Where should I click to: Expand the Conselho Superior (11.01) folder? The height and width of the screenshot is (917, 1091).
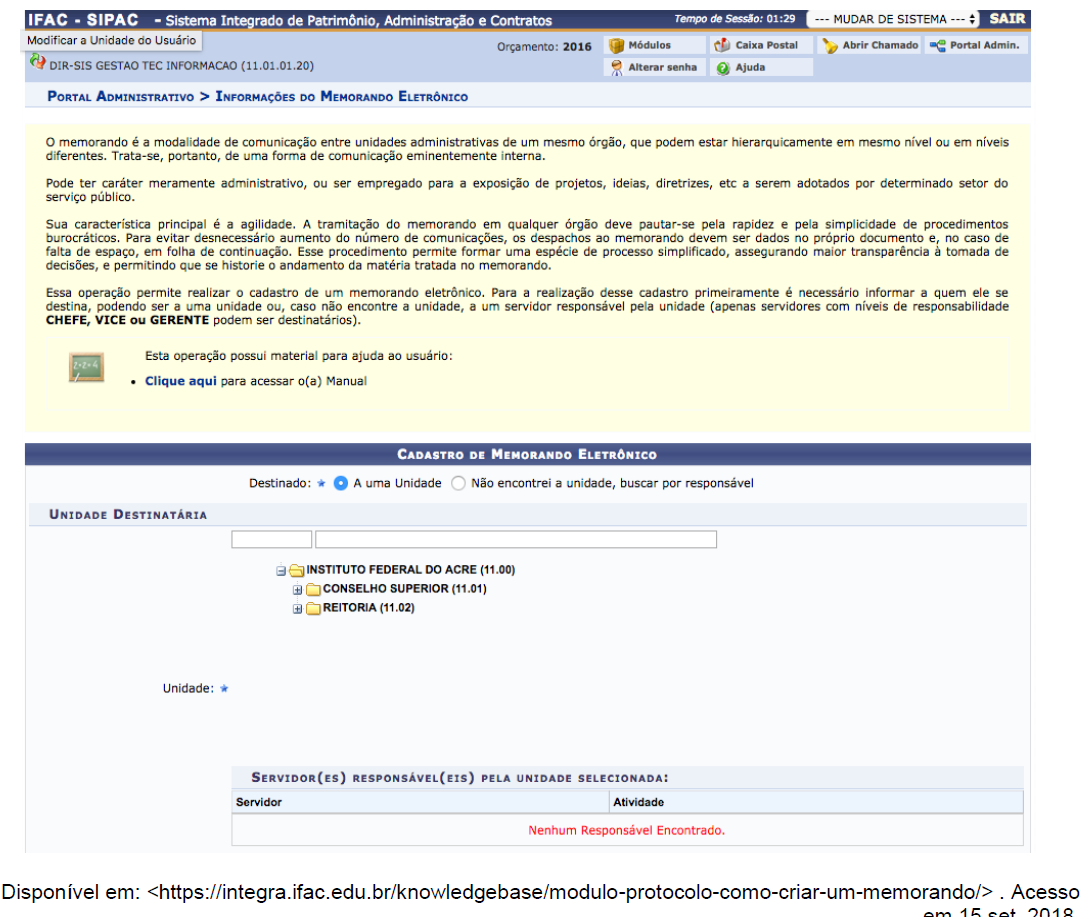pos(297,590)
